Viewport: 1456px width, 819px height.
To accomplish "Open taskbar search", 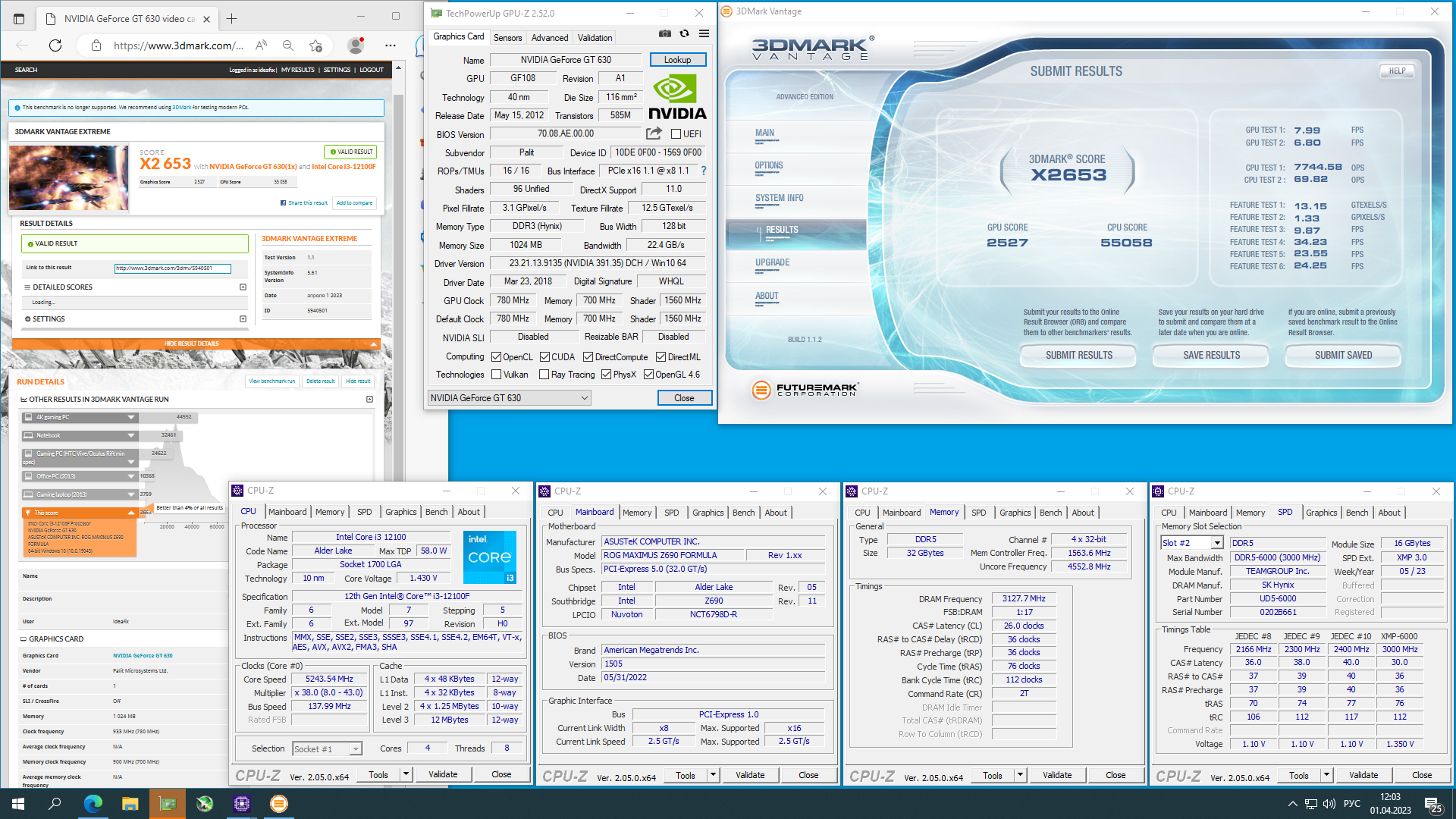I will coord(55,804).
